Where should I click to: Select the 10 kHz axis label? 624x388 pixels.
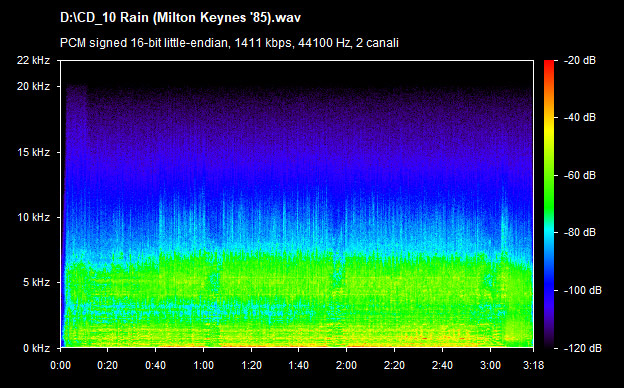click(x=33, y=217)
